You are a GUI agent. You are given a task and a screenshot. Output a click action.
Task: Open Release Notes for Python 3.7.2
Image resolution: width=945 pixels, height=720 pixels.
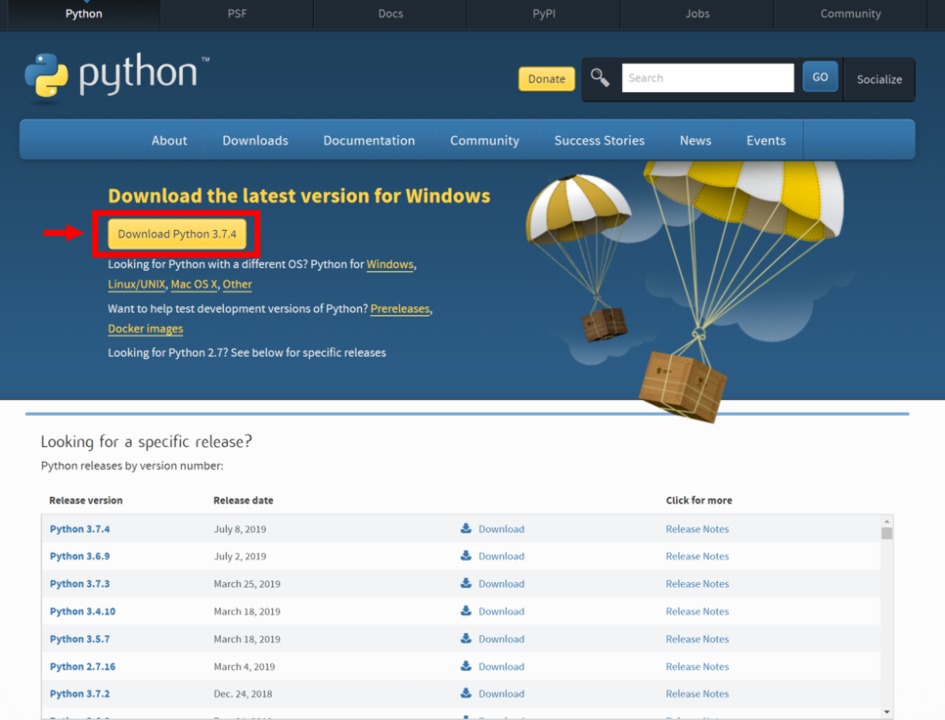[x=697, y=694]
